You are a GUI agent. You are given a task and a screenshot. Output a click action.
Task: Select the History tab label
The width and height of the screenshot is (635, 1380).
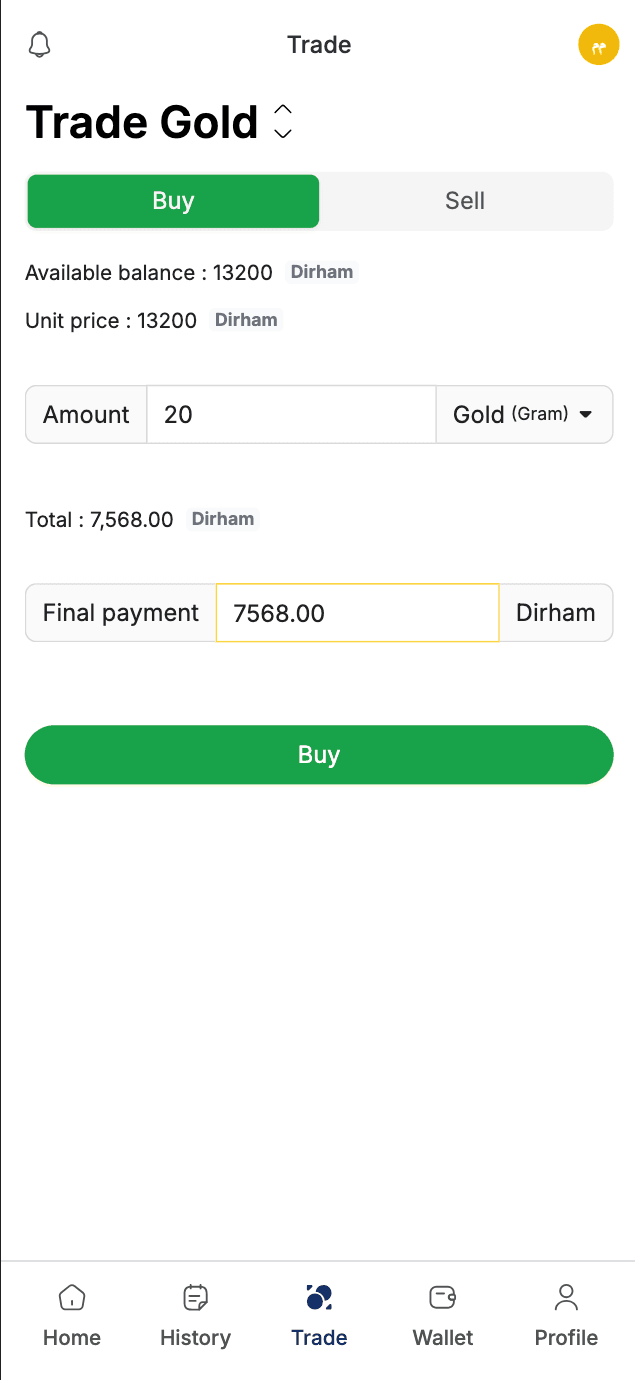pyautogui.click(x=195, y=1338)
